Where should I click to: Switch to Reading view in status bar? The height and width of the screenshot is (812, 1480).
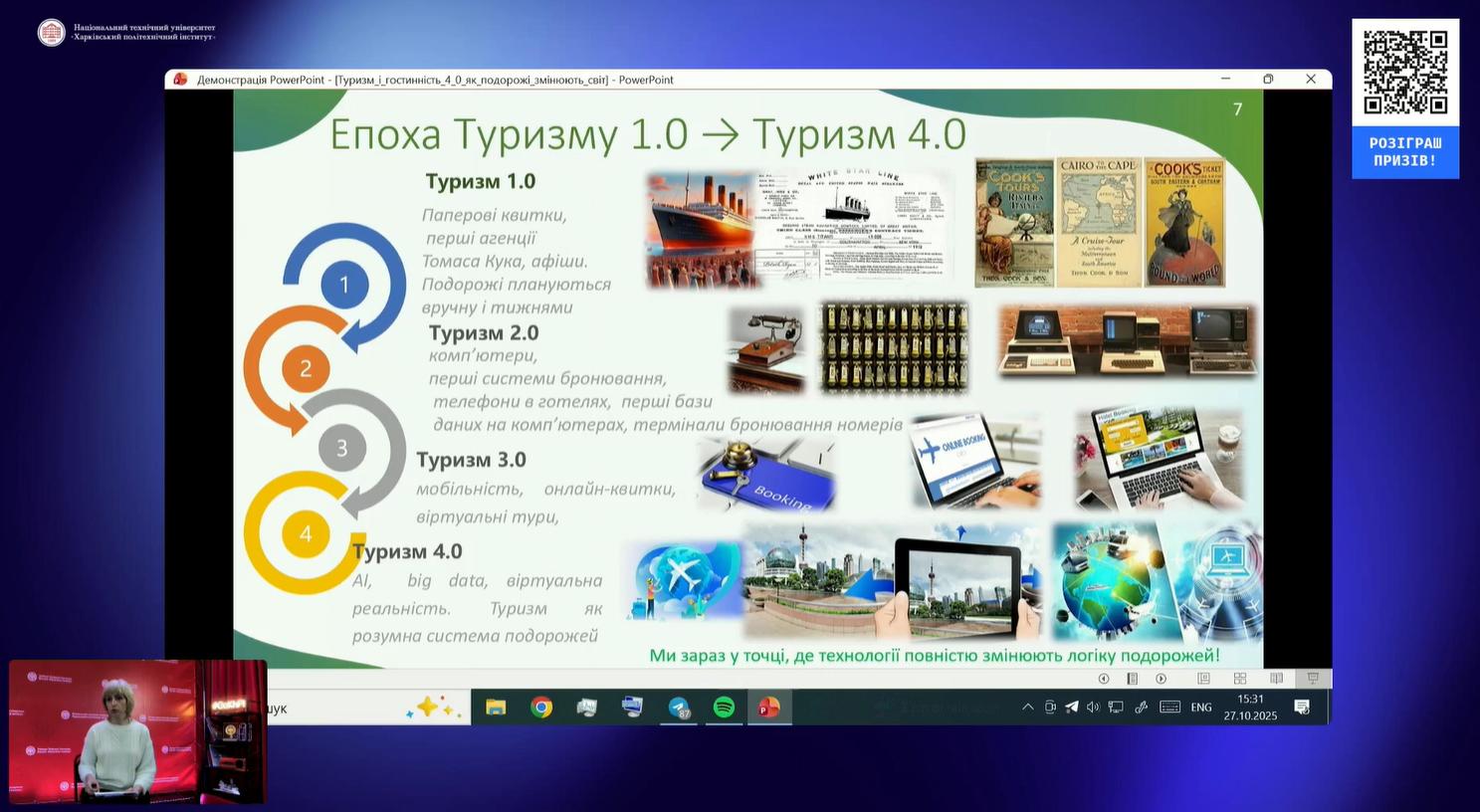click(x=1276, y=679)
